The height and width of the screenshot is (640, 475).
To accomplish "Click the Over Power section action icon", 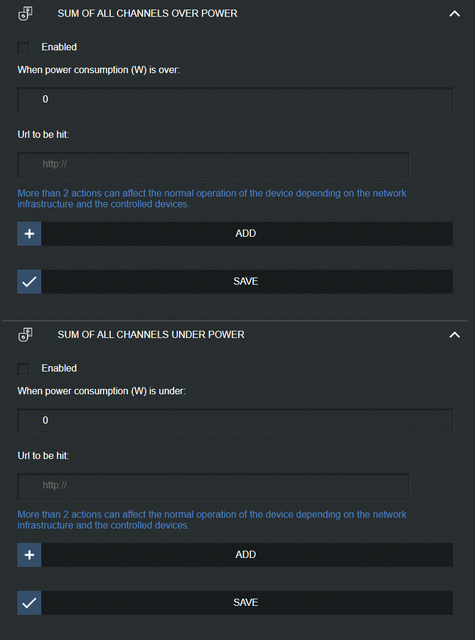I will (x=25, y=13).
